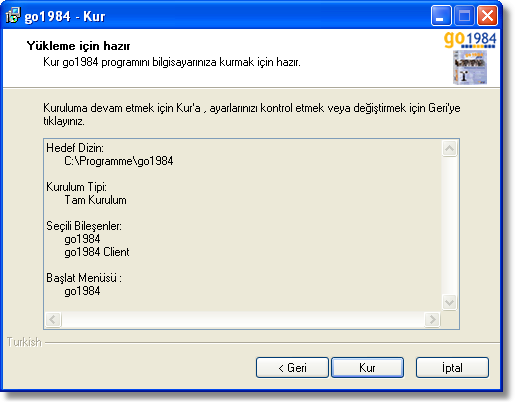The height and width of the screenshot is (404, 515).
Task: Select the C:\Programme\go1984 path text
Action: tap(119, 161)
